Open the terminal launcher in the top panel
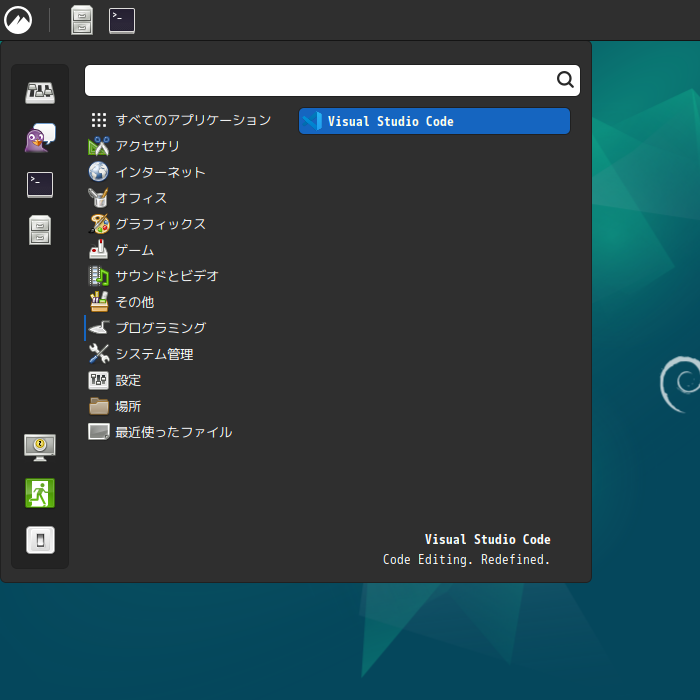700x700 pixels. click(122, 20)
